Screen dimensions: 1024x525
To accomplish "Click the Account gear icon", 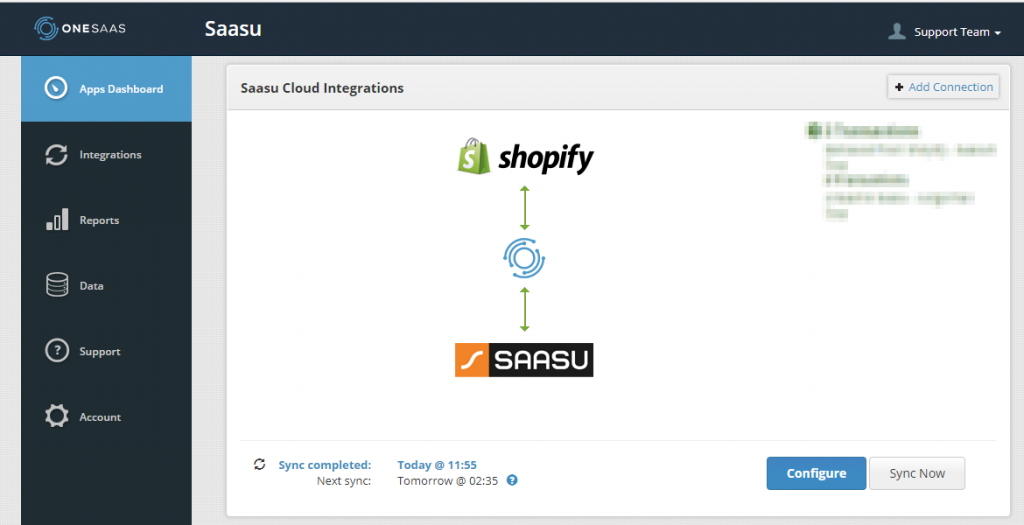I will [x=57, y=417].
